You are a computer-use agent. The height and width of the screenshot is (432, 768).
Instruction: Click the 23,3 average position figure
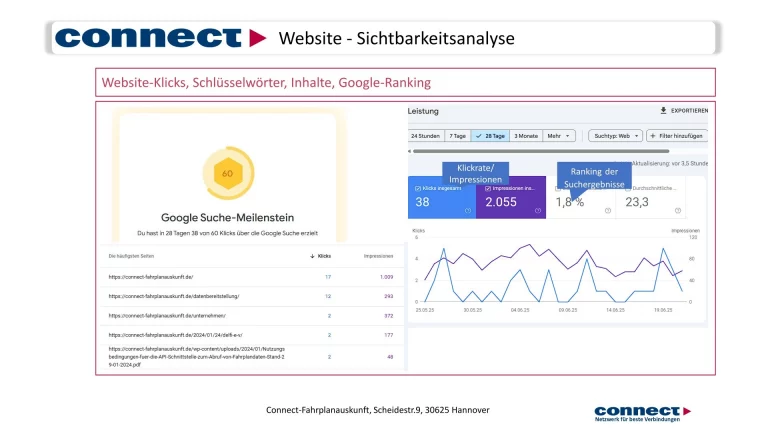pos(637,202)
